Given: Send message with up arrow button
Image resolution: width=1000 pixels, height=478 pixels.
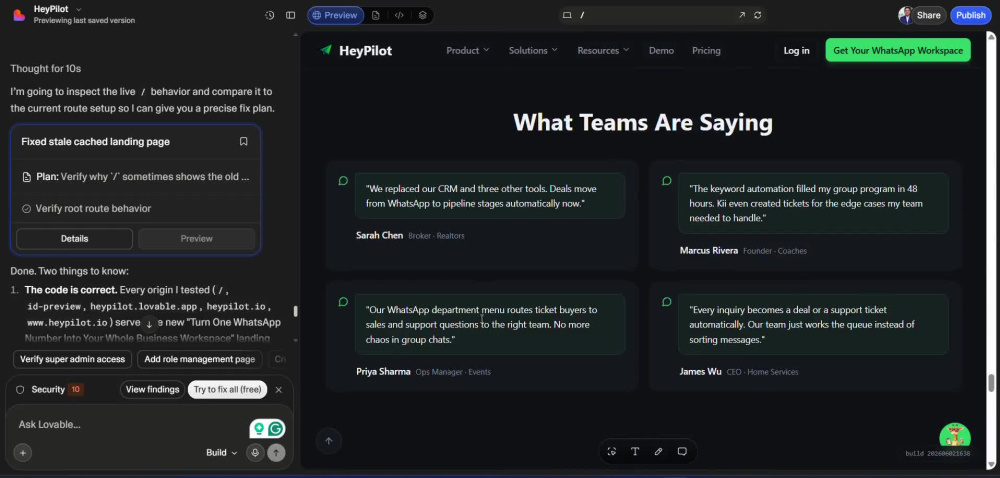Looking at the screenshot, I should (x=276, y=453).
